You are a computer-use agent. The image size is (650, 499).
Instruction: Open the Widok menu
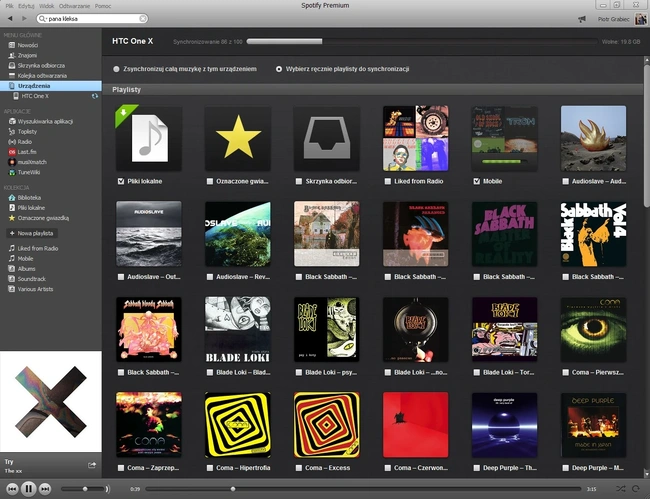(x=46, y=6)
